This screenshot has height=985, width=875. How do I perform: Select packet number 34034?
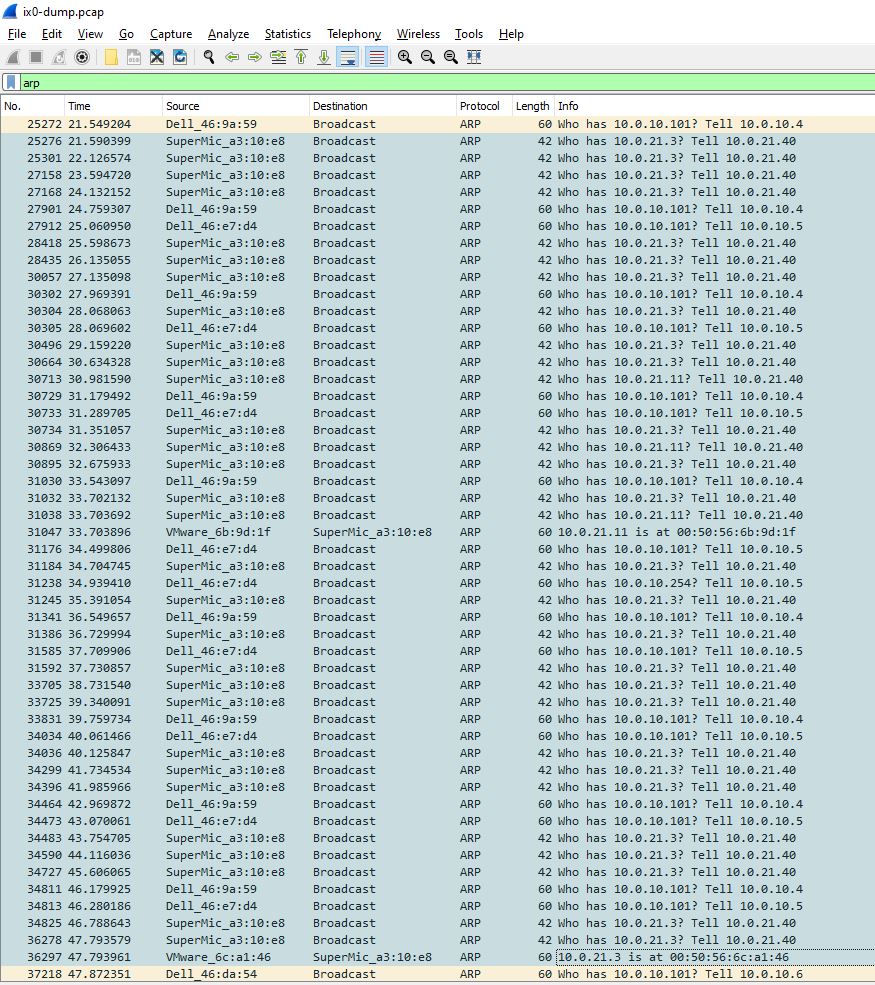(437, 736)
